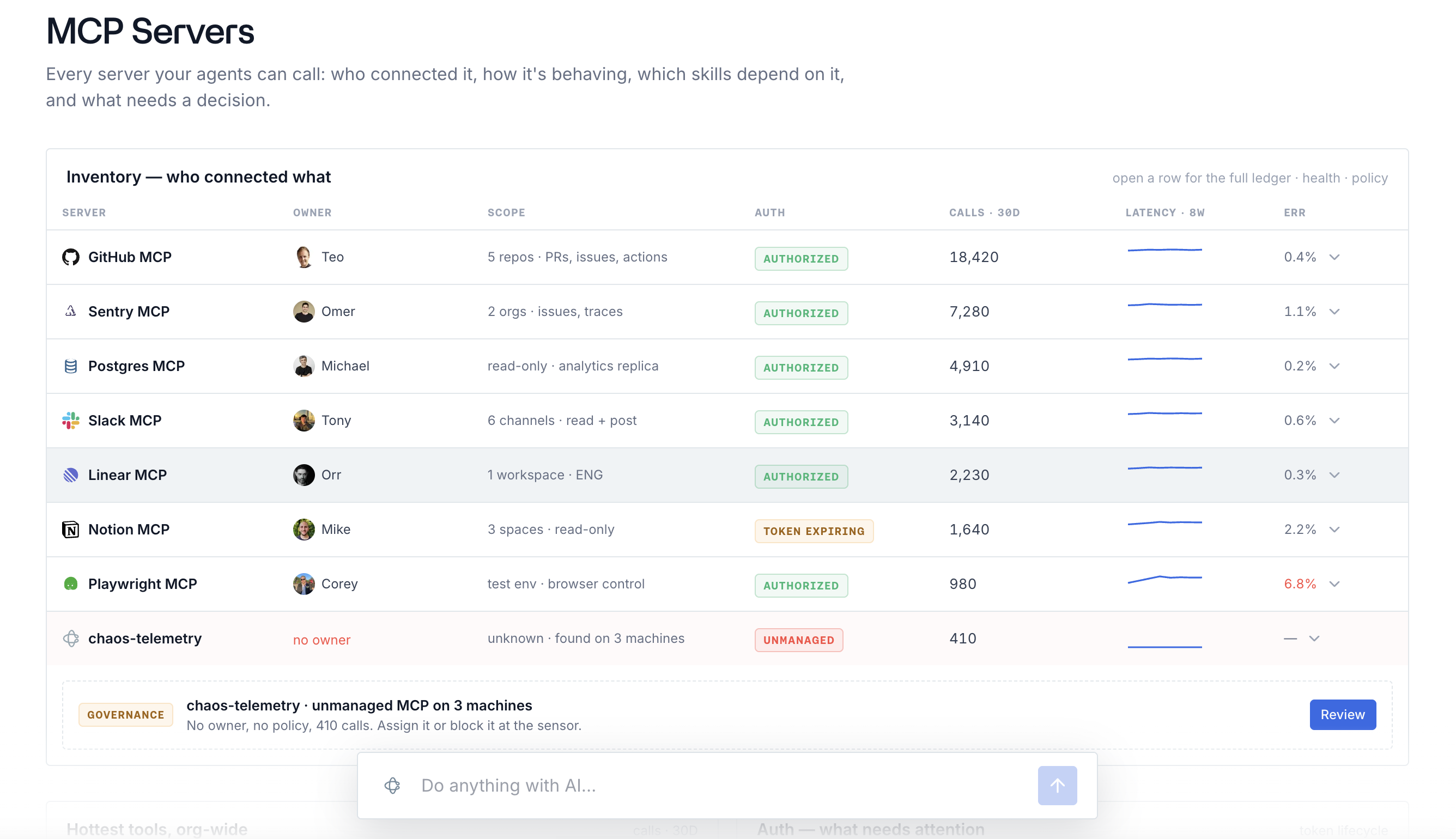Click the Linear logo icon
The width and height of the screenshot is (1456, 839).
pos(70,475)
